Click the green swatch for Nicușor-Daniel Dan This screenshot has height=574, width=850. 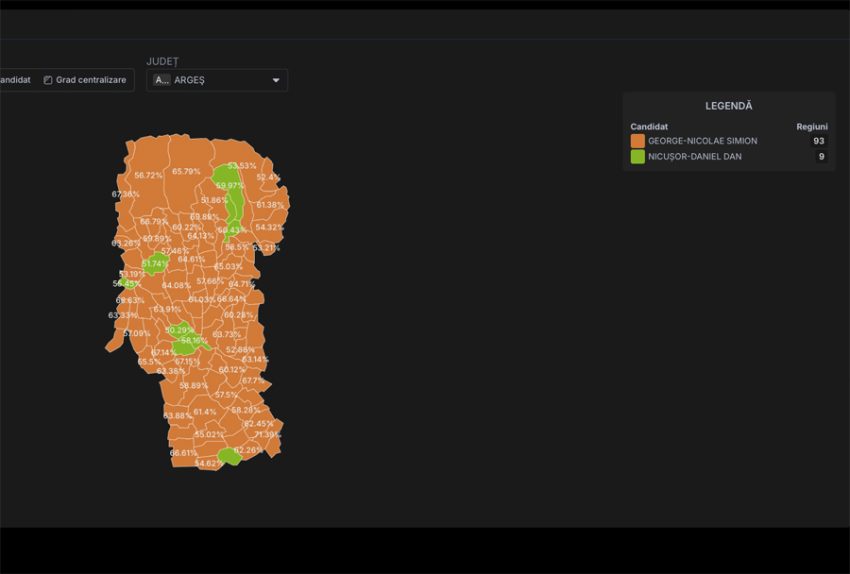click(x=638, y=156)
